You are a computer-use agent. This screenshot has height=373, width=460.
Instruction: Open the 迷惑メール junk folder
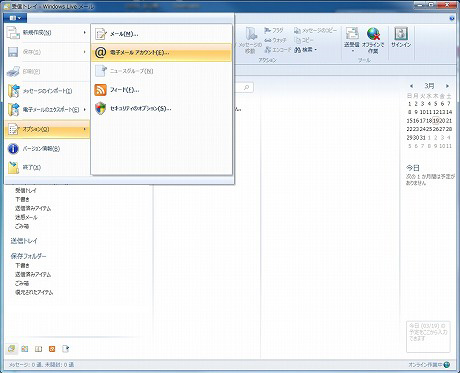pos(26,217)
